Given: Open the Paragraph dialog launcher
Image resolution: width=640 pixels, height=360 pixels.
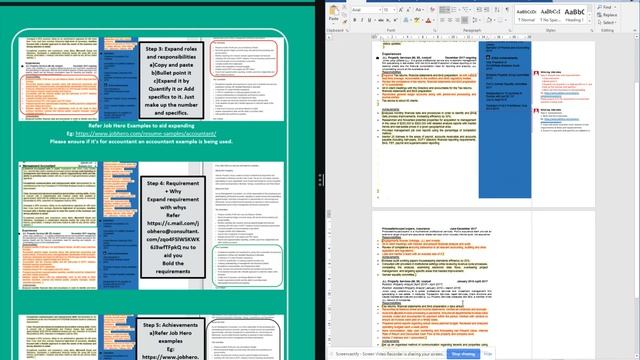Looking at the screenshot, I should pos(510,31).
